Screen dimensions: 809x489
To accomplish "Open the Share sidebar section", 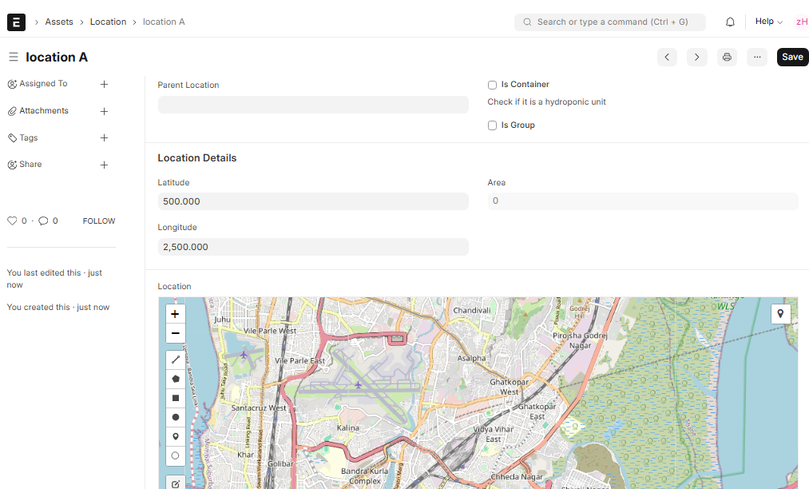I will [30, 164].
